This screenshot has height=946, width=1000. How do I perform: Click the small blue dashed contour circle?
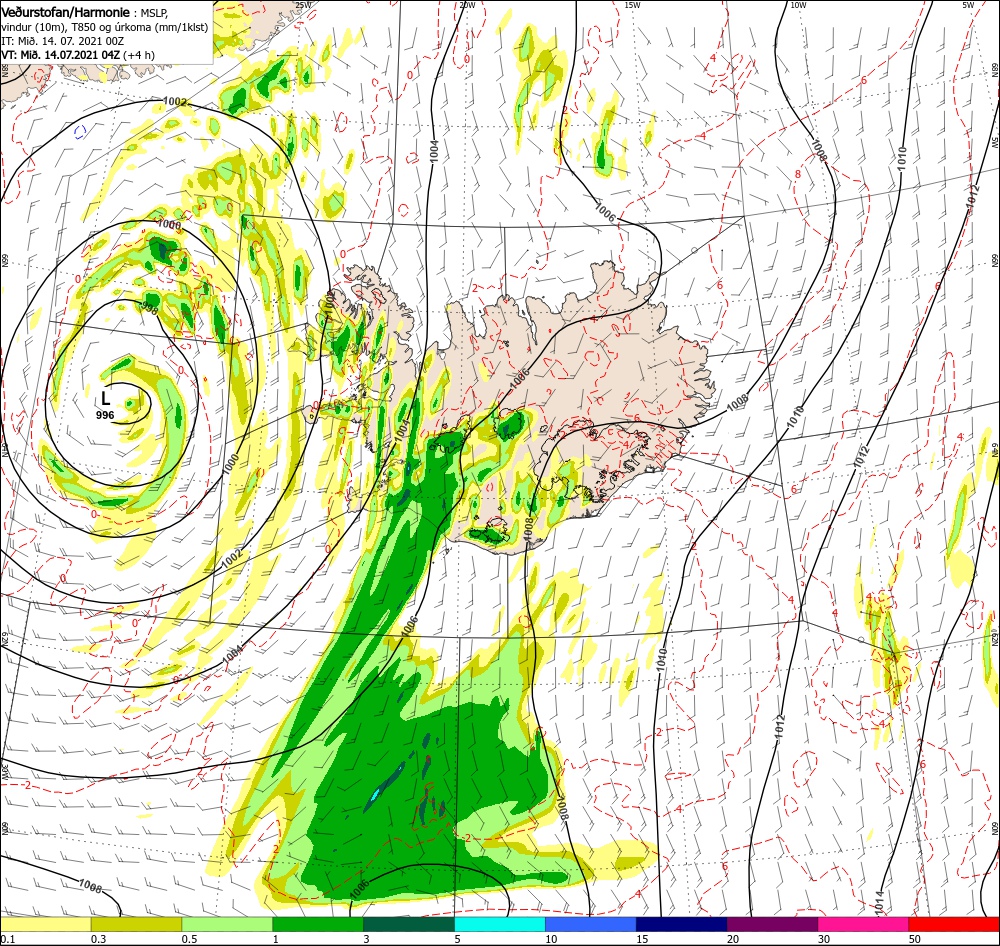pos(80,132)
